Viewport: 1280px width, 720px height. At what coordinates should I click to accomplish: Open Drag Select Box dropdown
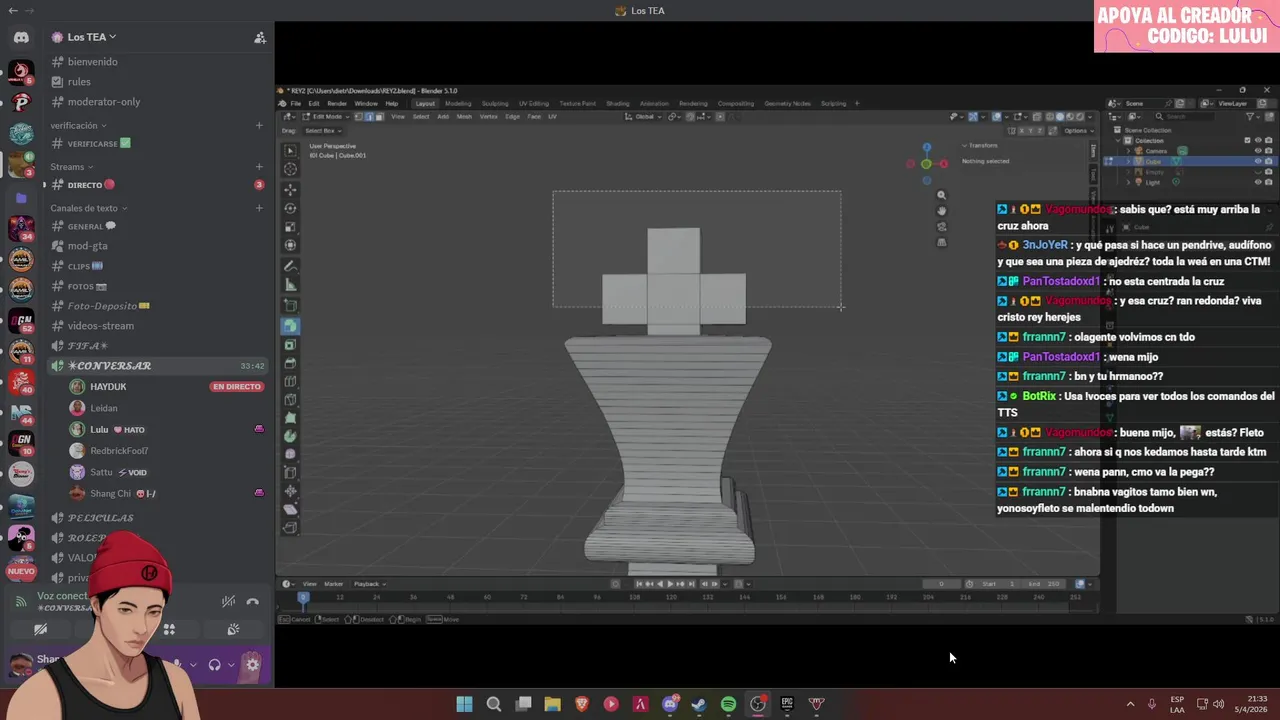(x=322, y=131)
